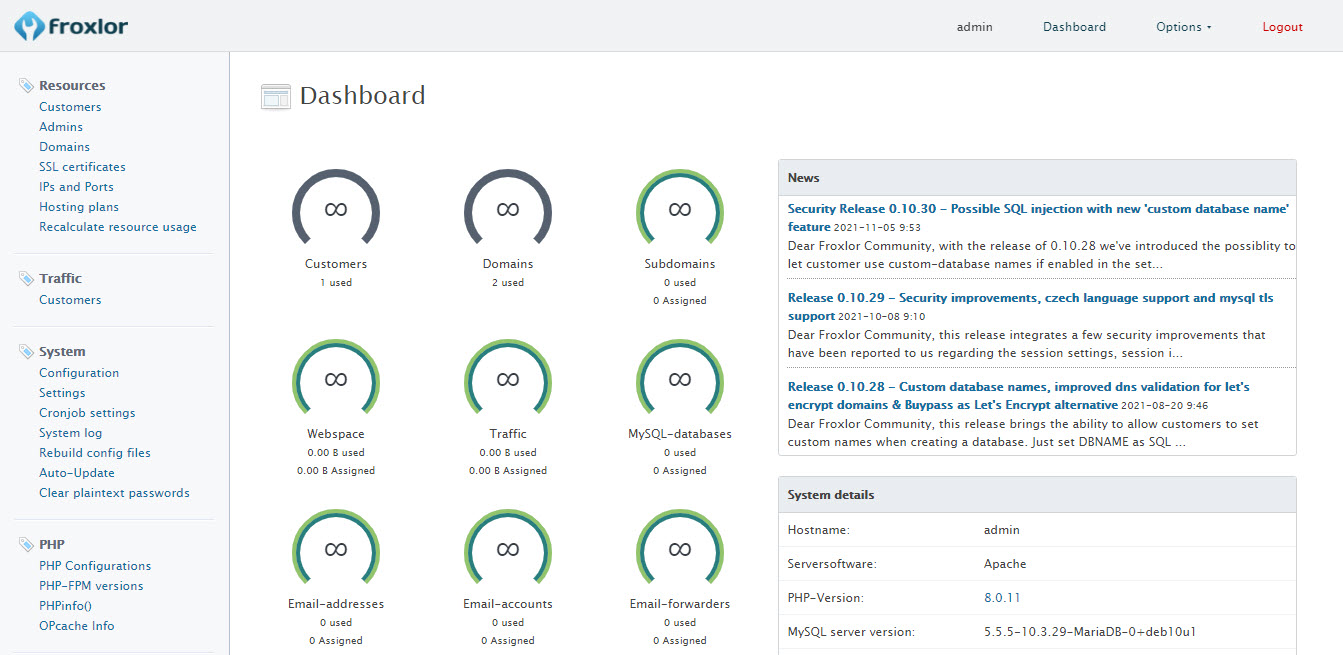1343x655 pixels.
Task: Click the admin user menu item
Action: pos(974,27)
